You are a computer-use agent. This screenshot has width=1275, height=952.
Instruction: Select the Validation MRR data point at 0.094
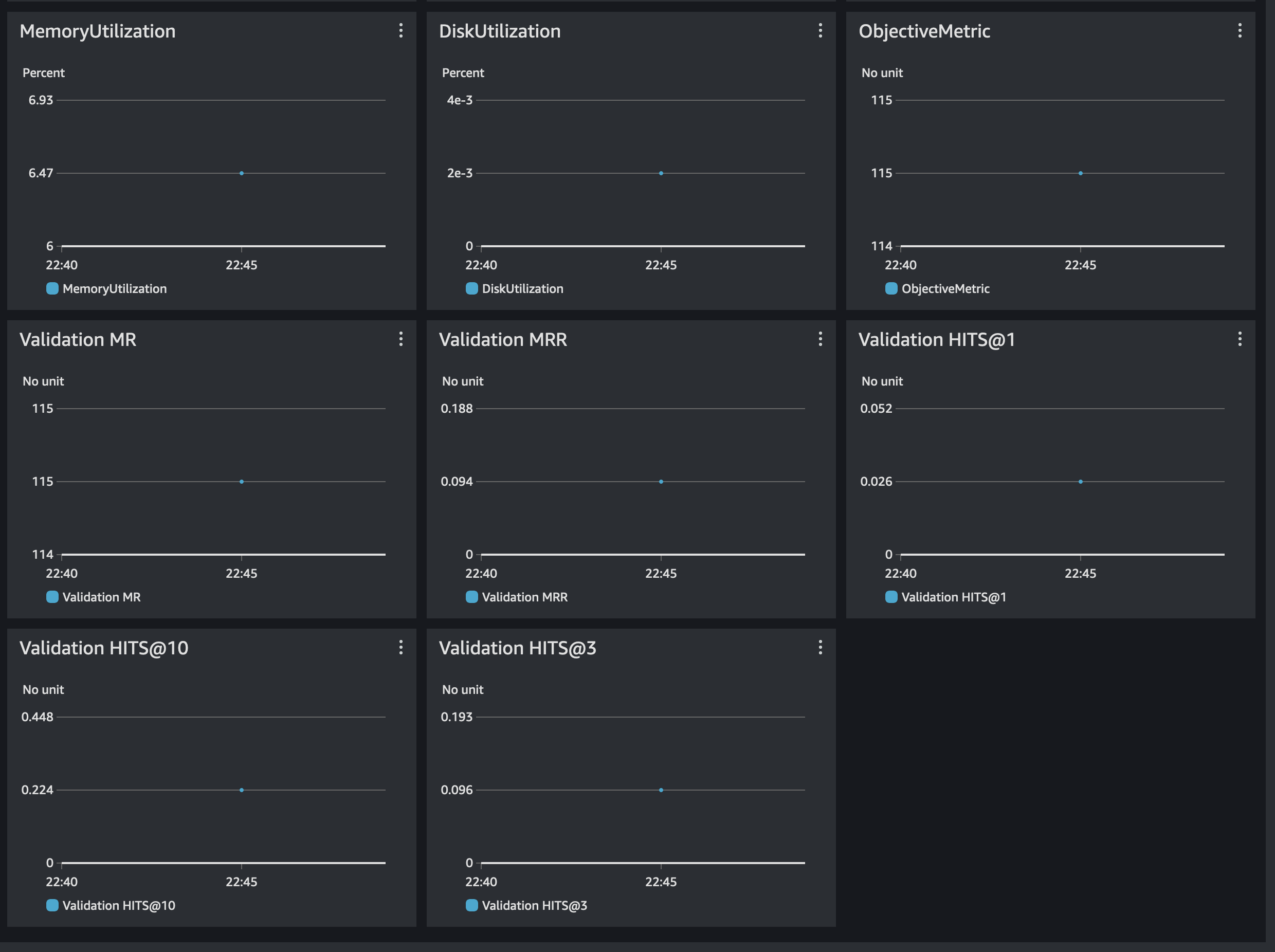661,481
